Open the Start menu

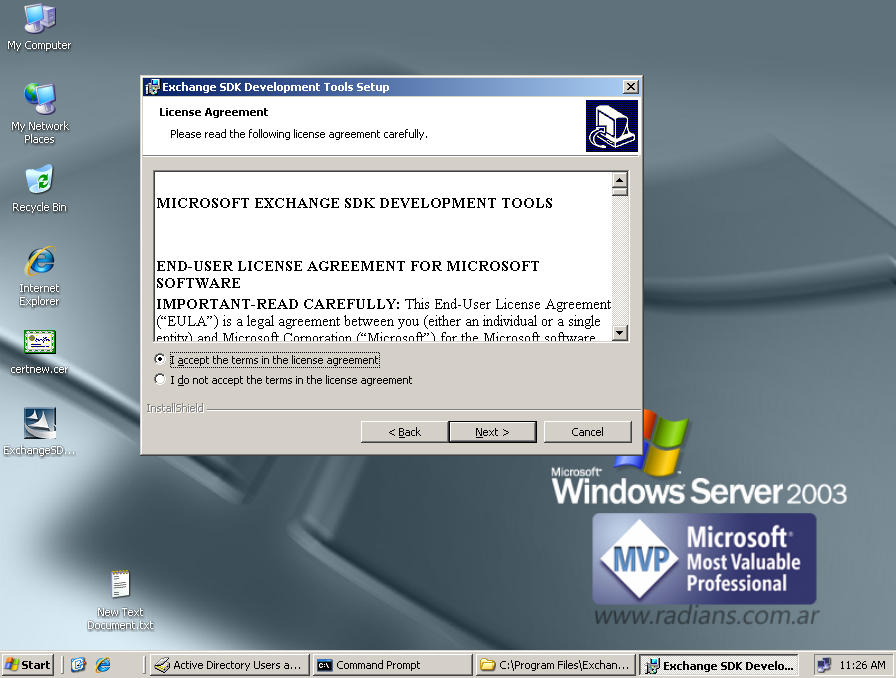(28, 665)
